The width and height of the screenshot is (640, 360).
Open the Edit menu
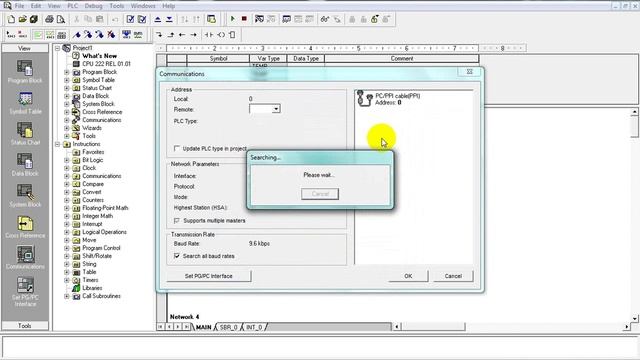pyautogui.click(x=36, y=6)
